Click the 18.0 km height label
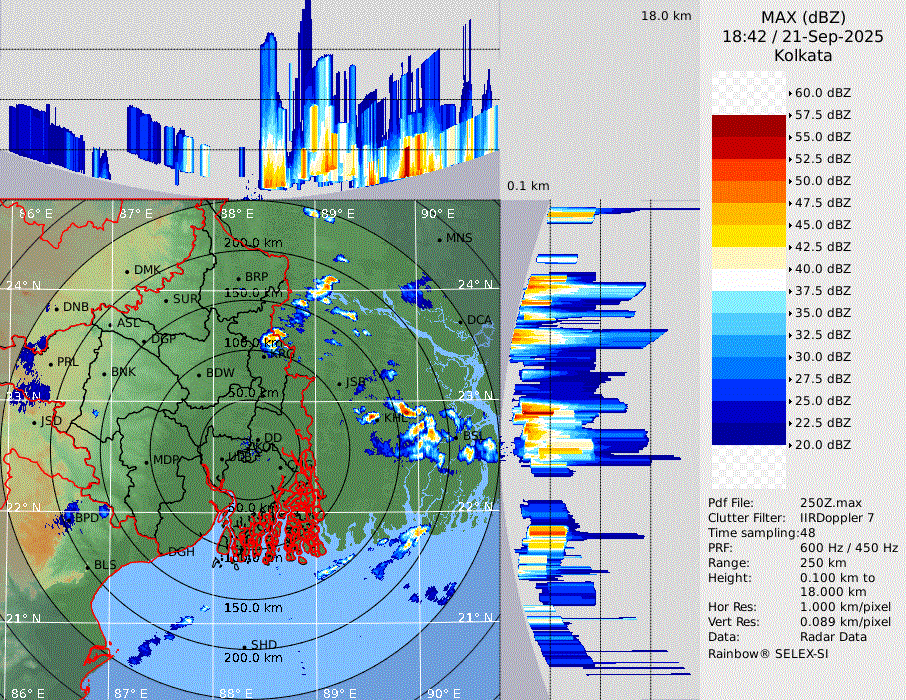The height and width of the screenshot is (700, 906). coord(666,16)
